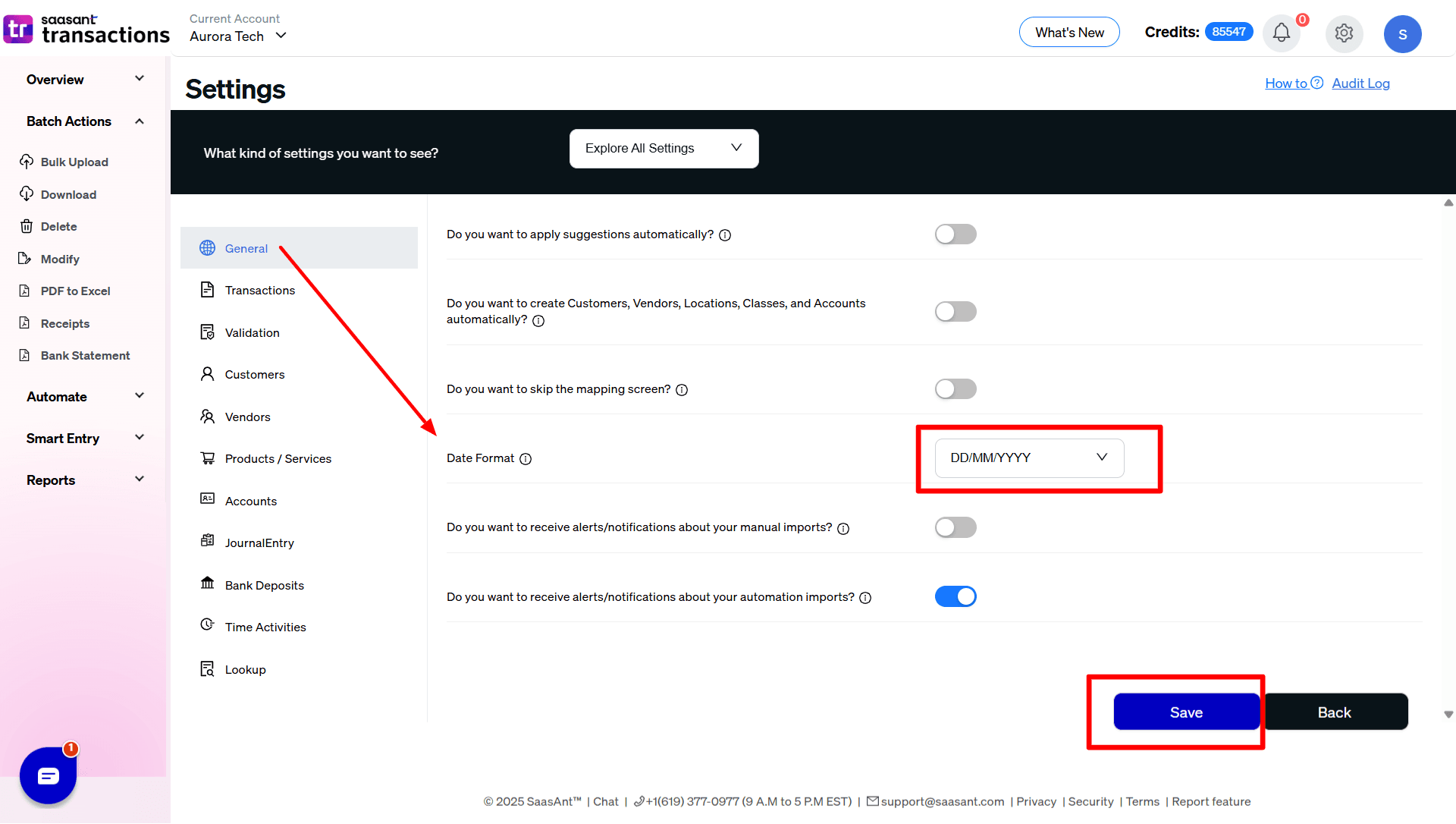Open the Date Format dropdown
The image size is (1456, 824).
point(1029,458)
